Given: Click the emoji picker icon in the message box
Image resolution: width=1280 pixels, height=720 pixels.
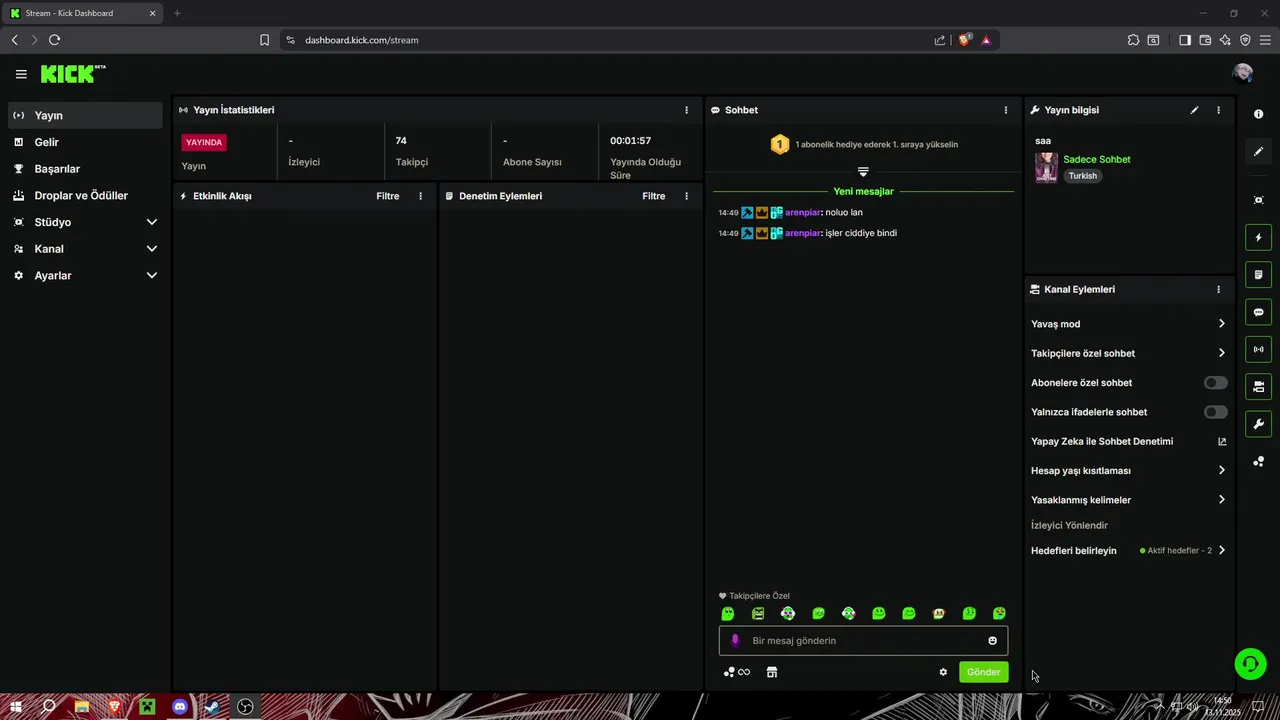Looking at the screenshot, I should coord(993,641).
